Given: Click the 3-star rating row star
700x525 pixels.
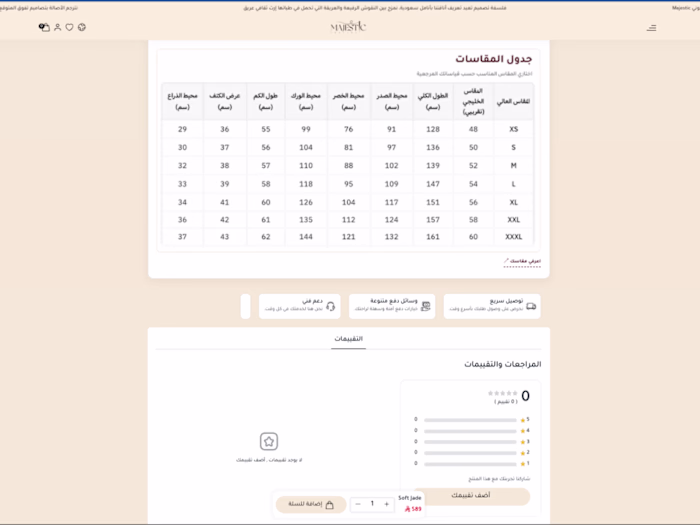Looking at the screenshot, I should (x=523, y=442).
